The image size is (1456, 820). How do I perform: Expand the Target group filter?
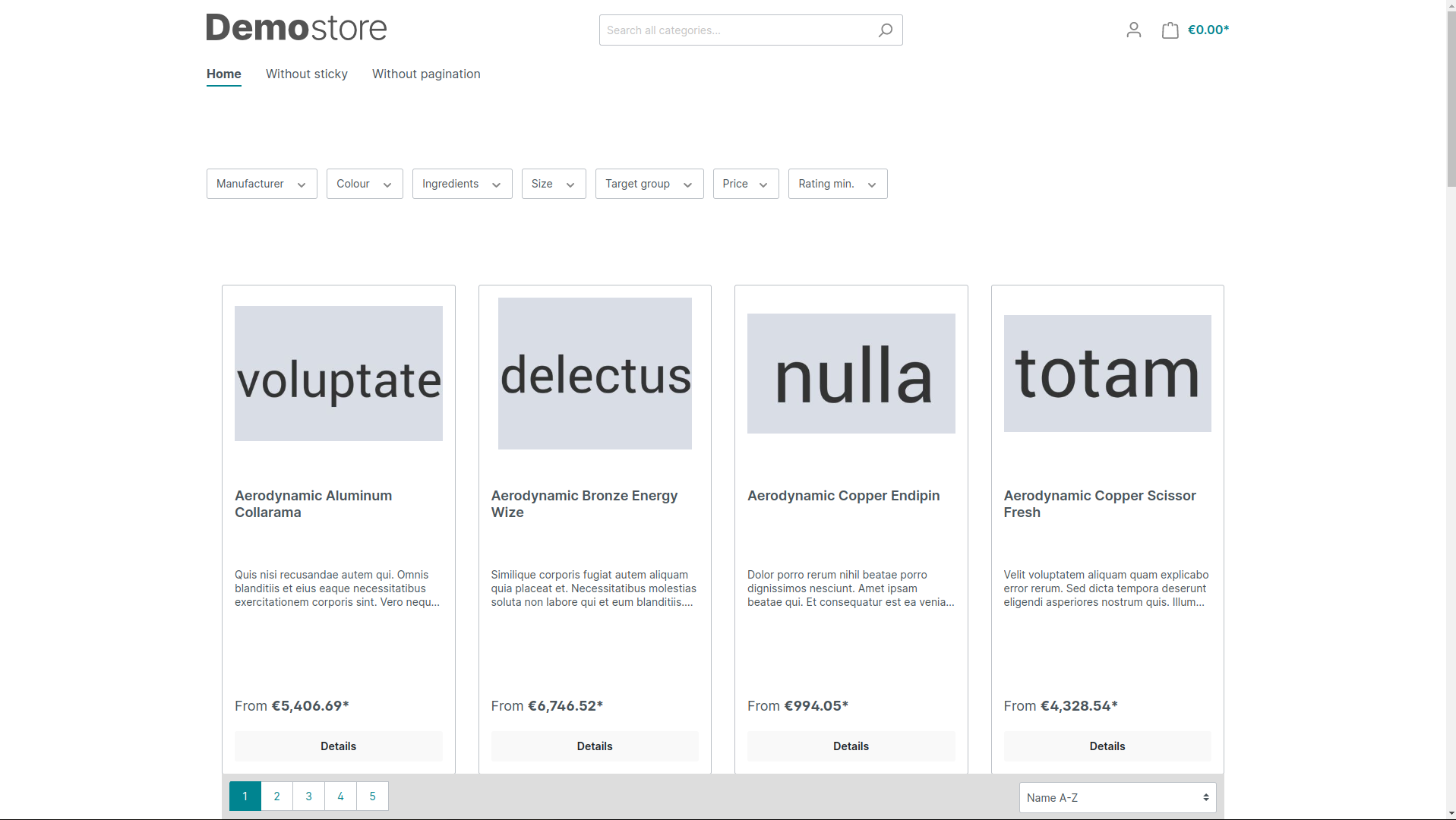(x=649, y=184)
